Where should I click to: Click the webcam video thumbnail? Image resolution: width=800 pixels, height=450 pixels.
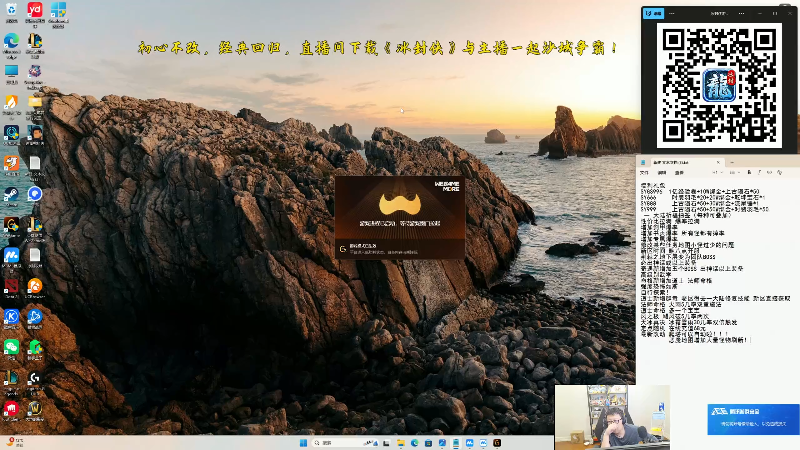[612, 417]
